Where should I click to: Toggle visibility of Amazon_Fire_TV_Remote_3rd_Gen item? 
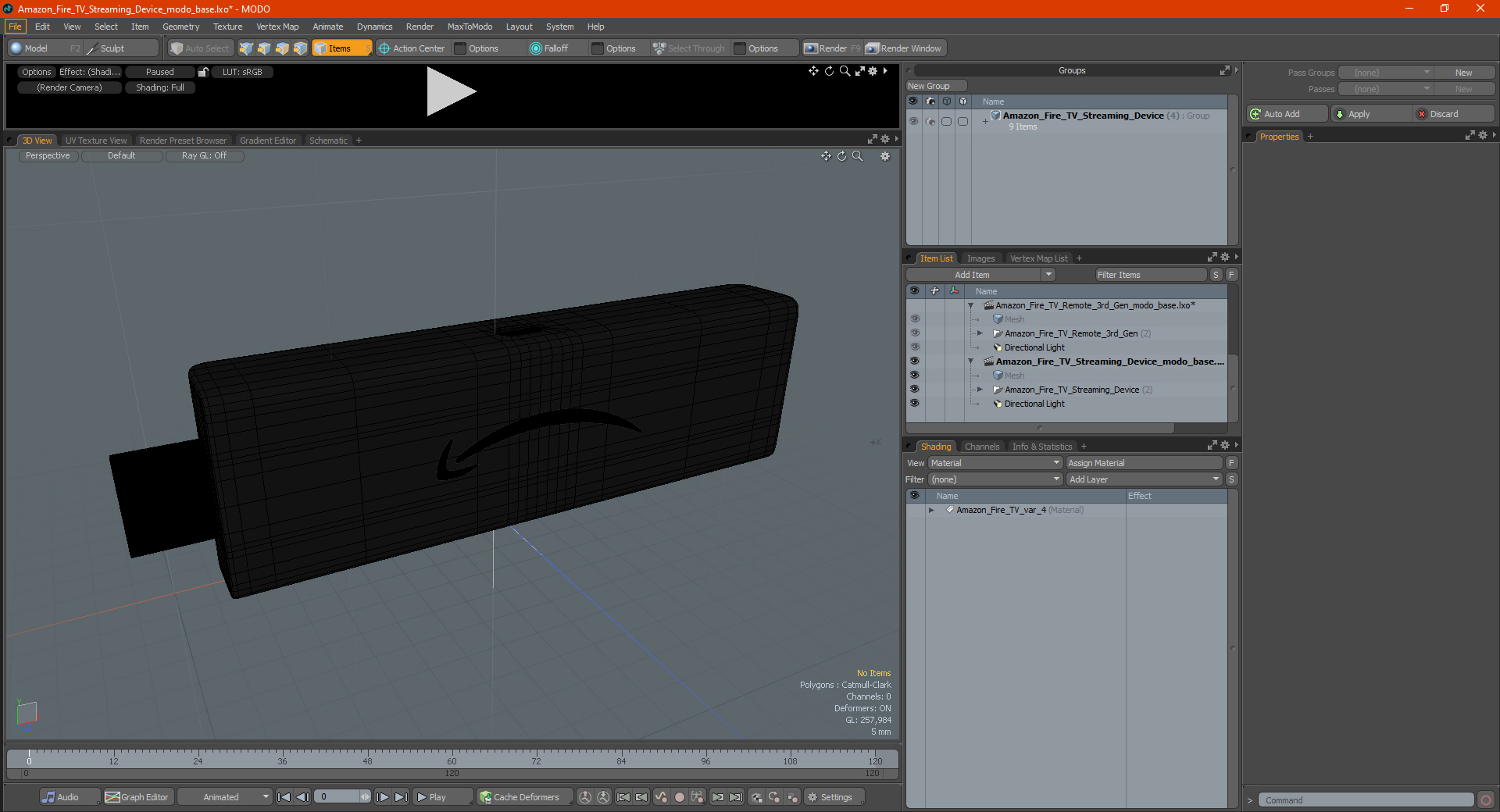tap(914, 333)
